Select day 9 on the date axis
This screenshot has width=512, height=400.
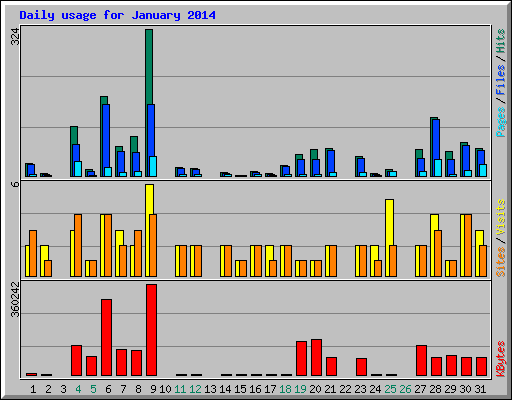coord(153,389)
